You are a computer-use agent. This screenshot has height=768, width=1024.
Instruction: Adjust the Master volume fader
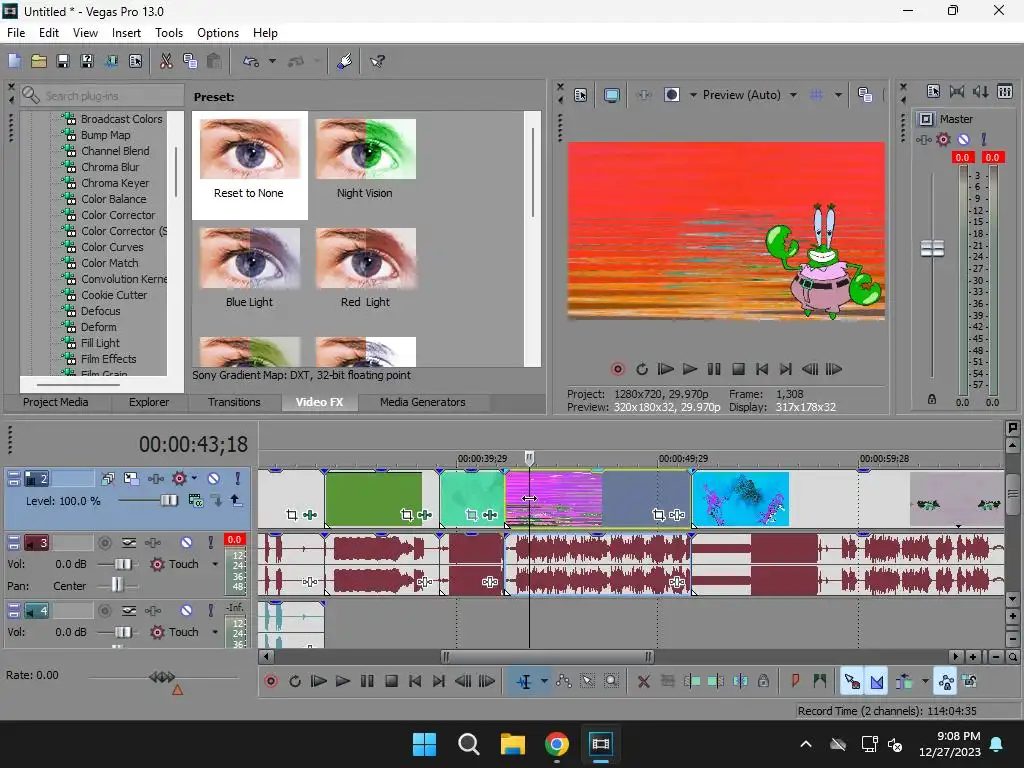point(932,248)
